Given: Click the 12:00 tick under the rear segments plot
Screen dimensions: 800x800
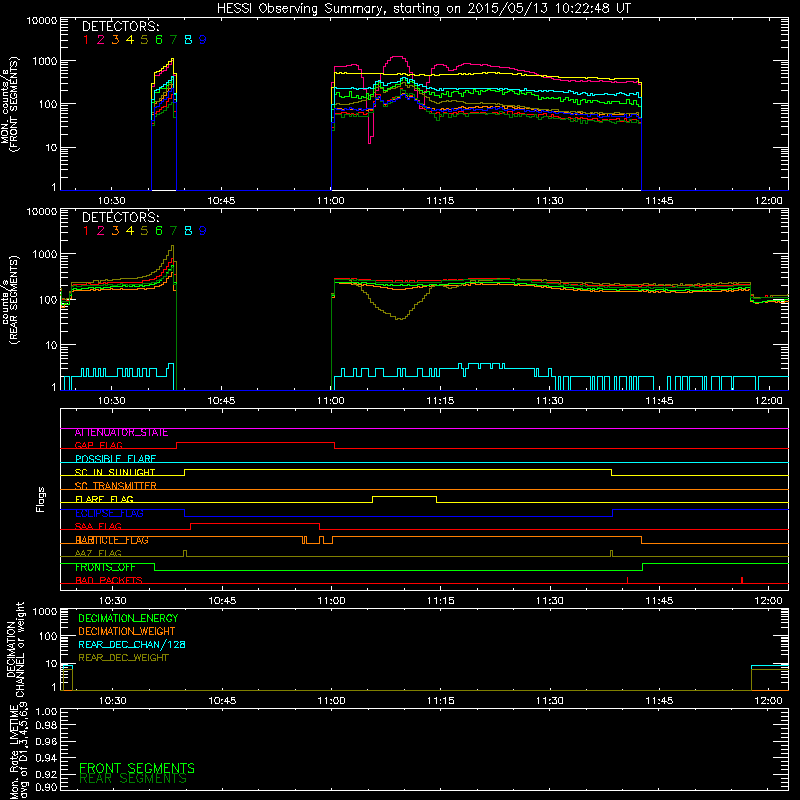Looking at the screenshot, I should click(x=768, y=401).
